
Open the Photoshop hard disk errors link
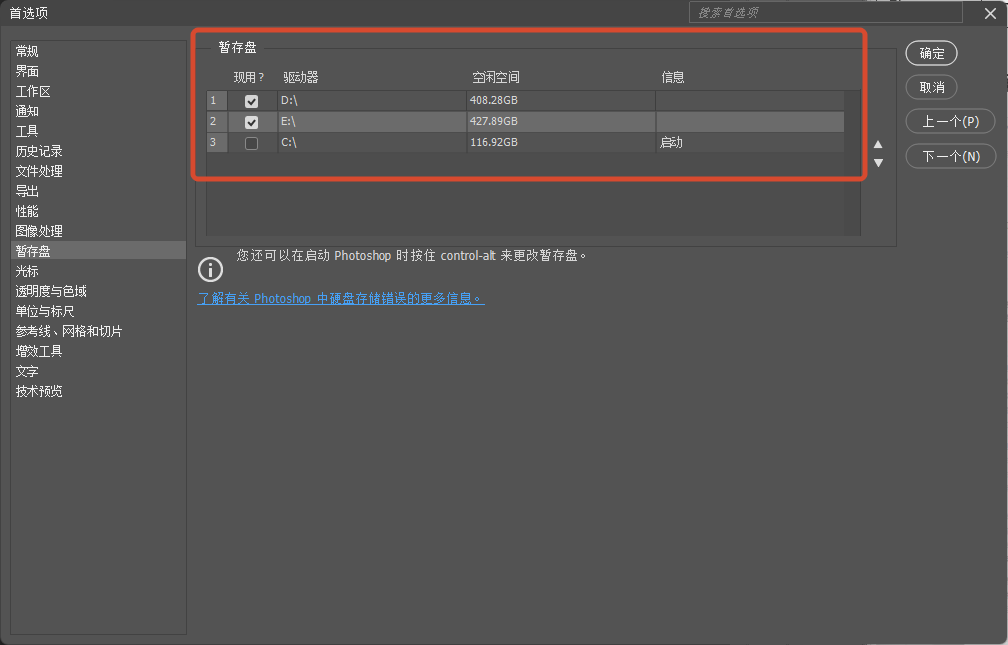(341, 298)
